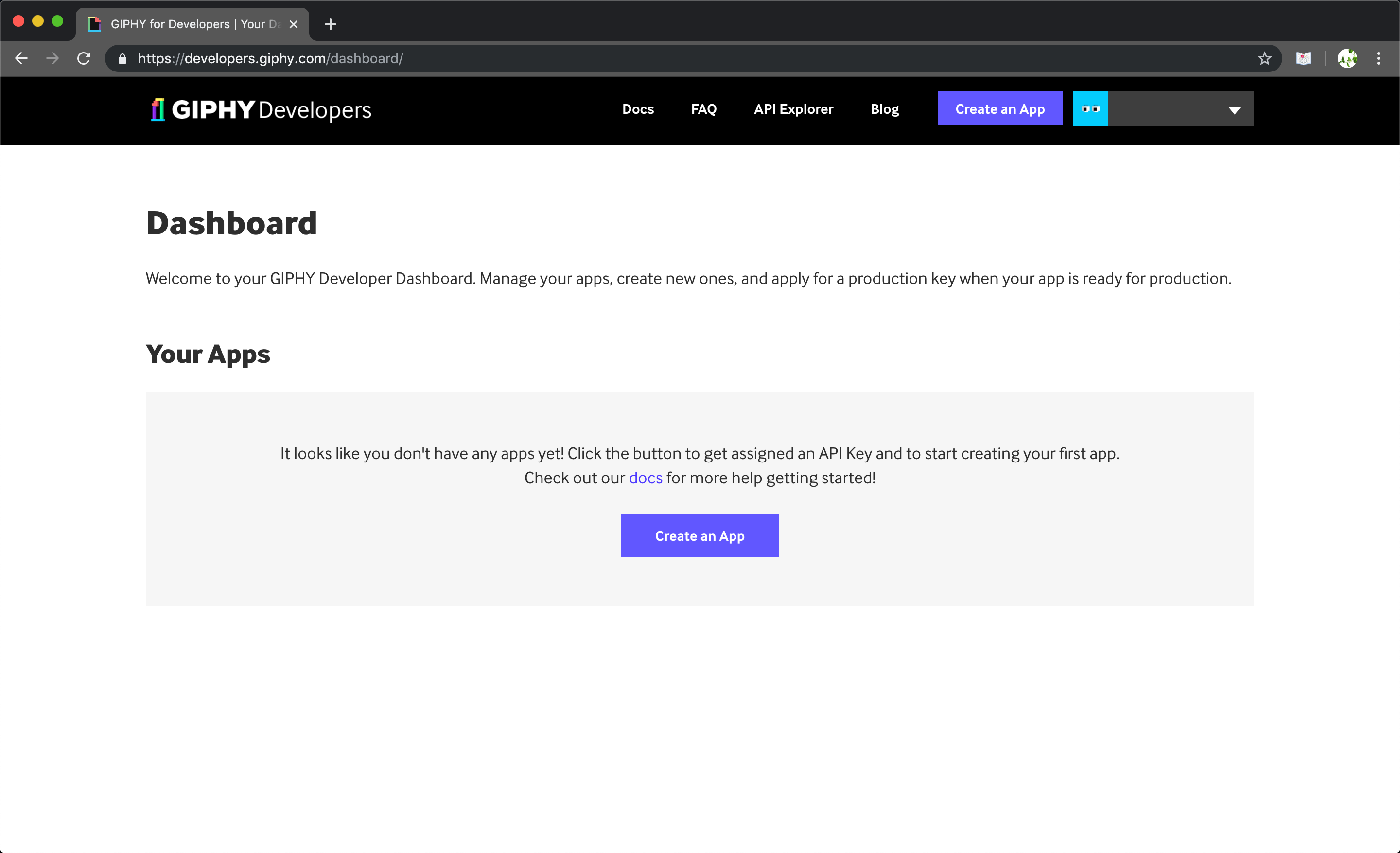Click header Create an App button

pyautogui.click(x=999, y=109)
